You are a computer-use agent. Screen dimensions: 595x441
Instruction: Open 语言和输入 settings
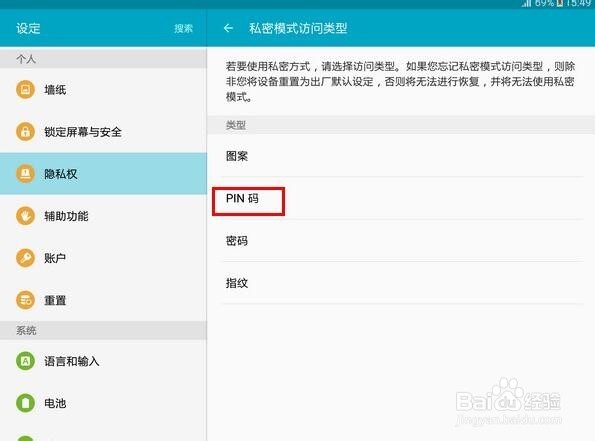(x=103, y=361)
